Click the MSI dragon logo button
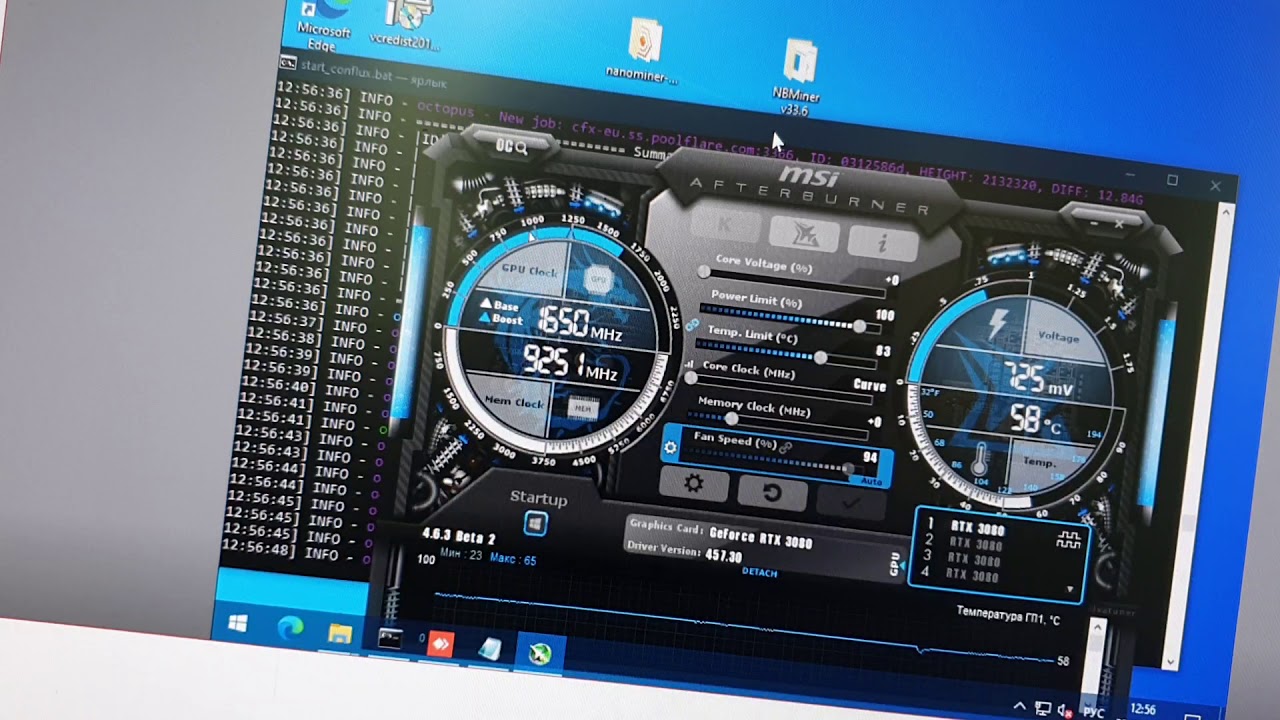1280x720 pixels. pos(804,234)
